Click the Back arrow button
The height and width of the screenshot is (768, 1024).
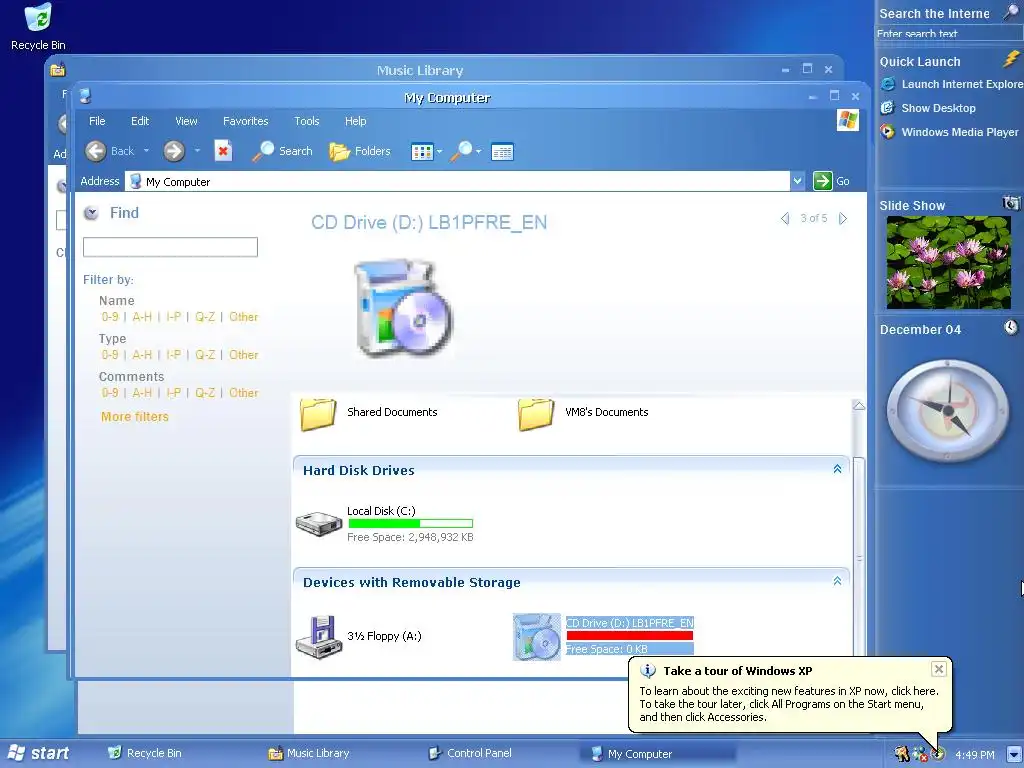point(95,151)
